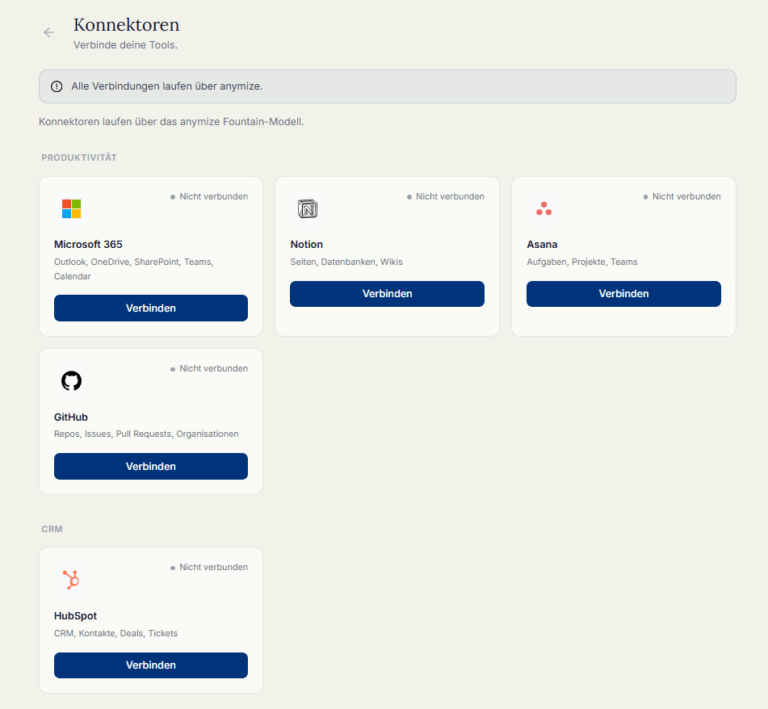768x709 pixels.
Task: Click GitHub 'Nicht verbunden' status
Action: 209,368
